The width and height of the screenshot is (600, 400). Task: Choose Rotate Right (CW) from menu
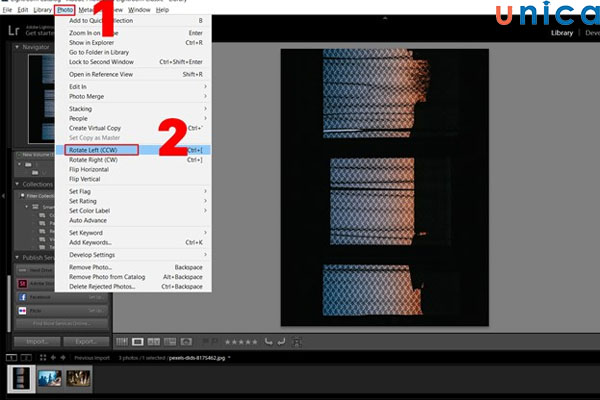[133, 160]
